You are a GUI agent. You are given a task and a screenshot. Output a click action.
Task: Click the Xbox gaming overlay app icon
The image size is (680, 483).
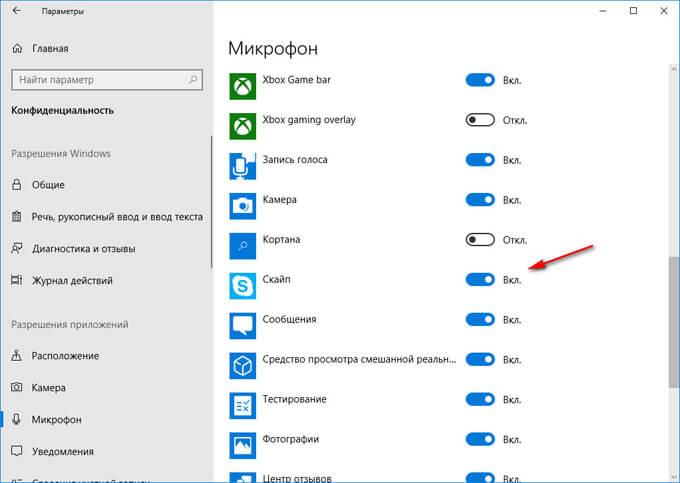pyautogui.click(x=242, y=126)
